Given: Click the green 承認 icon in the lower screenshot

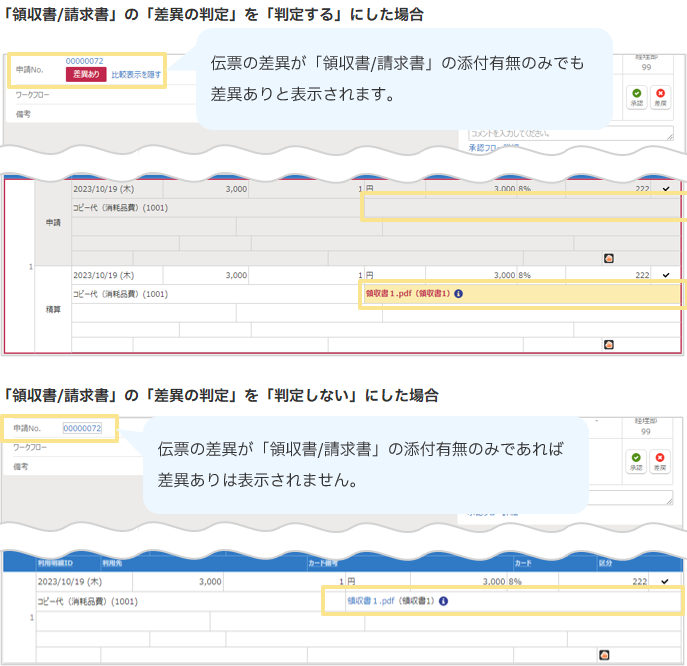Looking at the screenshot, I should tap(636, 460).
